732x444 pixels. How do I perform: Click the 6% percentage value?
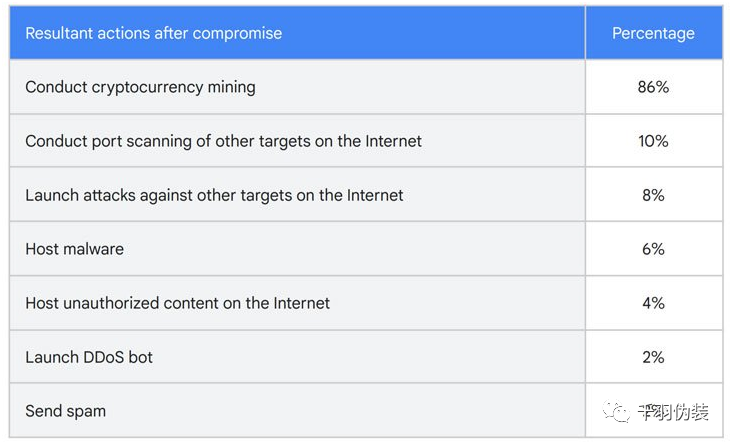pos(653,249)
